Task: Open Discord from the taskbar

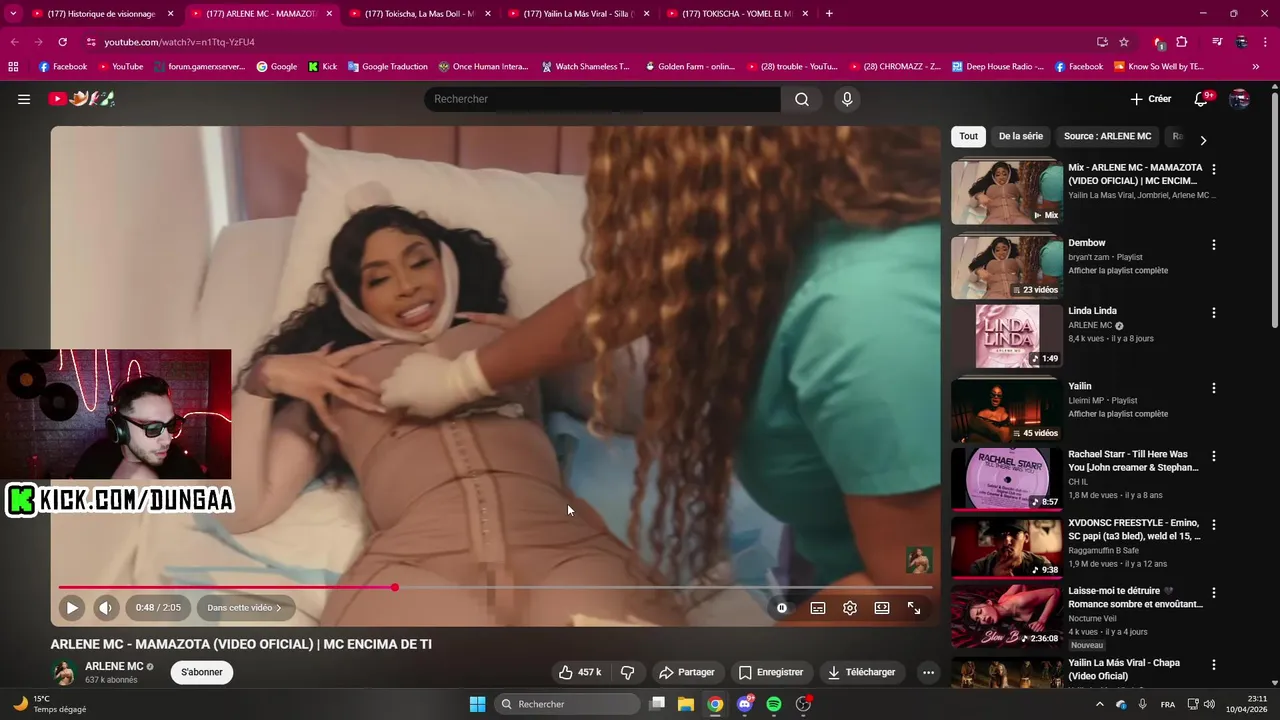Action: pyautogui.click(x=745, y=704)
